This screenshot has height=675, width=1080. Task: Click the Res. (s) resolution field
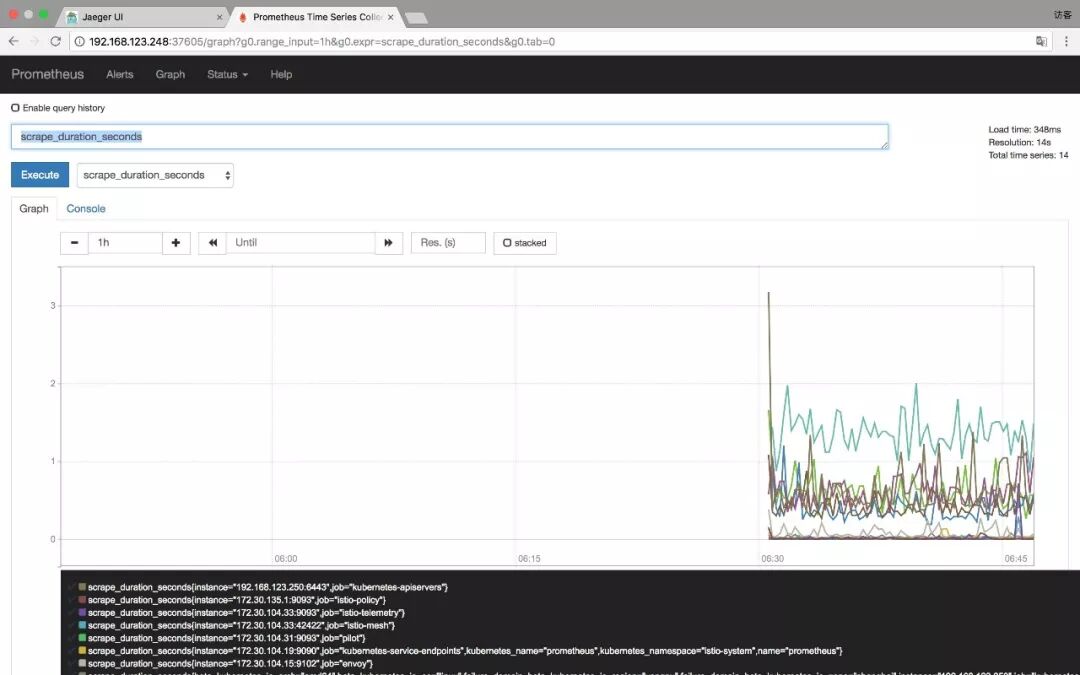[448, 242]
